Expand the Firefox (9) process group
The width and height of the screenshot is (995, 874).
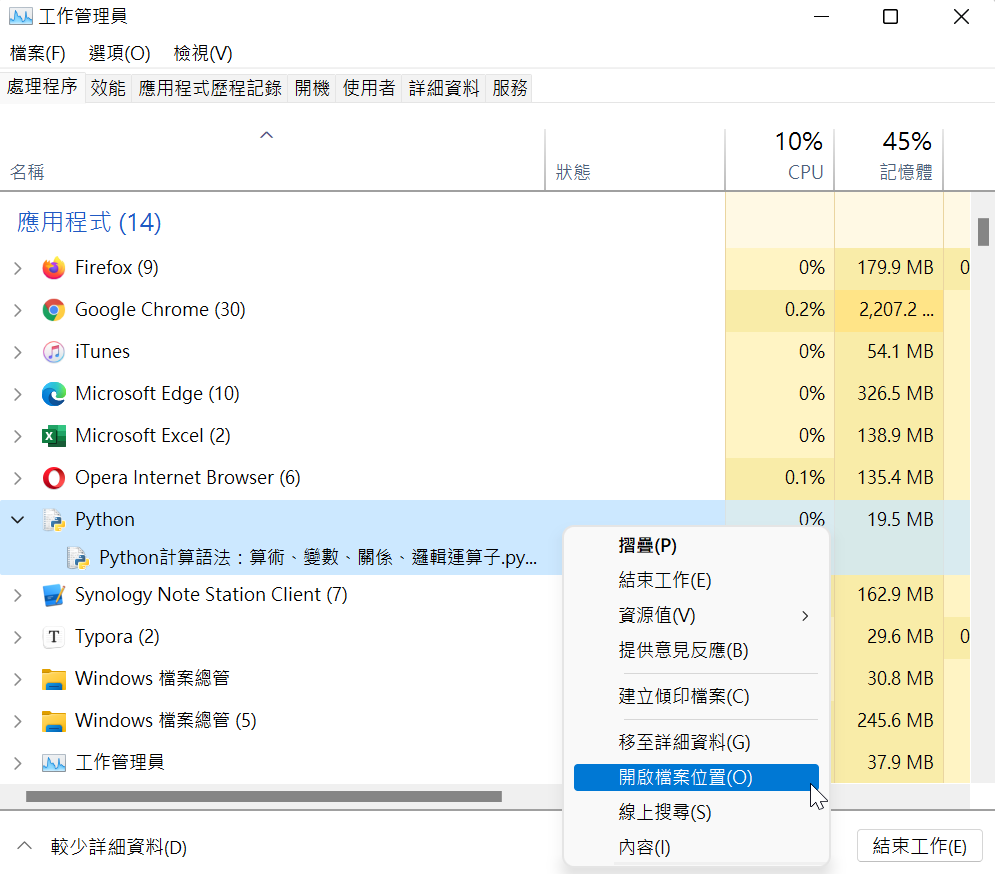click(x=18, y=268)
